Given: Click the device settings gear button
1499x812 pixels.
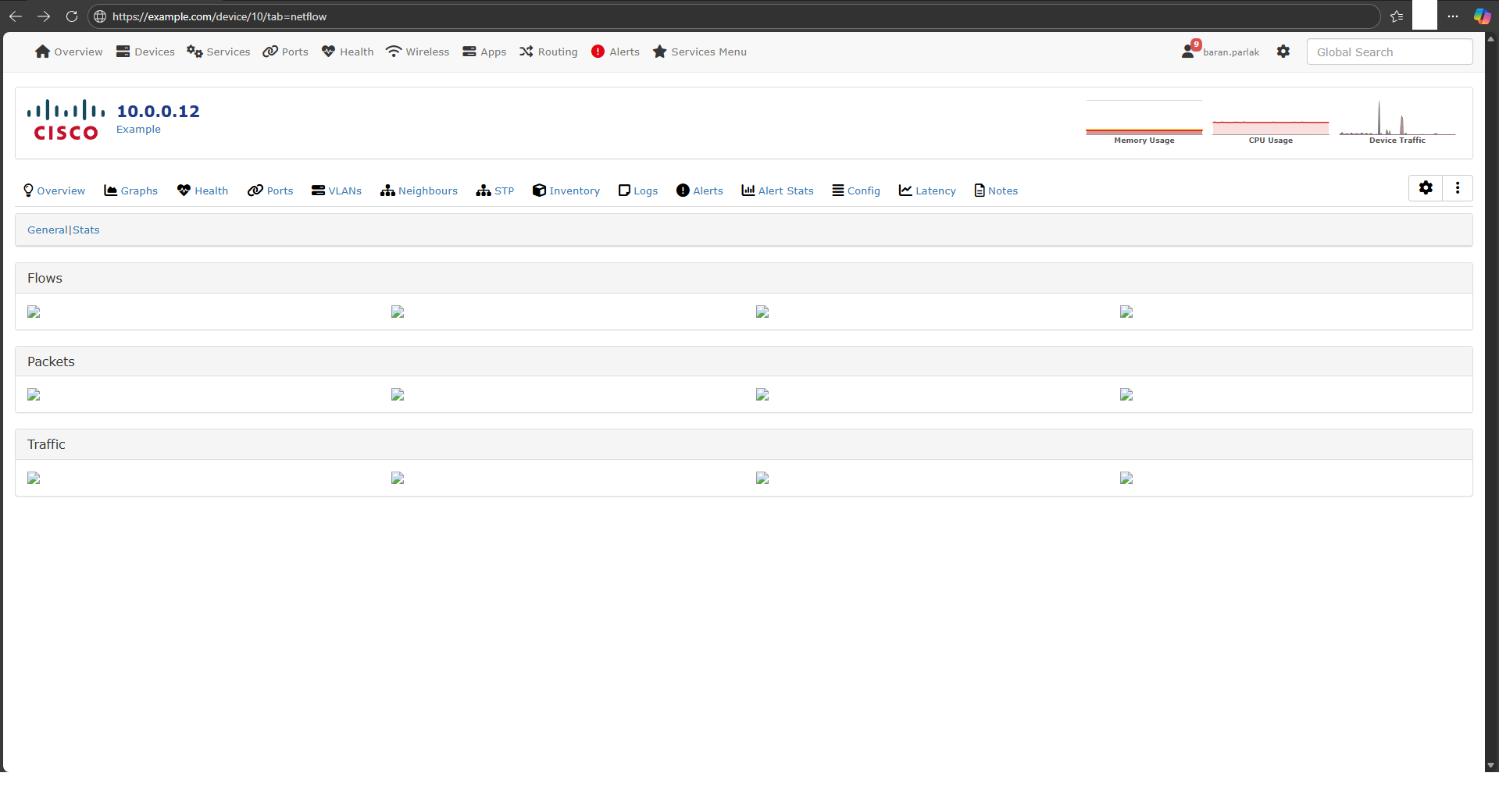Looking at the screenshot, I should 1426,188.
